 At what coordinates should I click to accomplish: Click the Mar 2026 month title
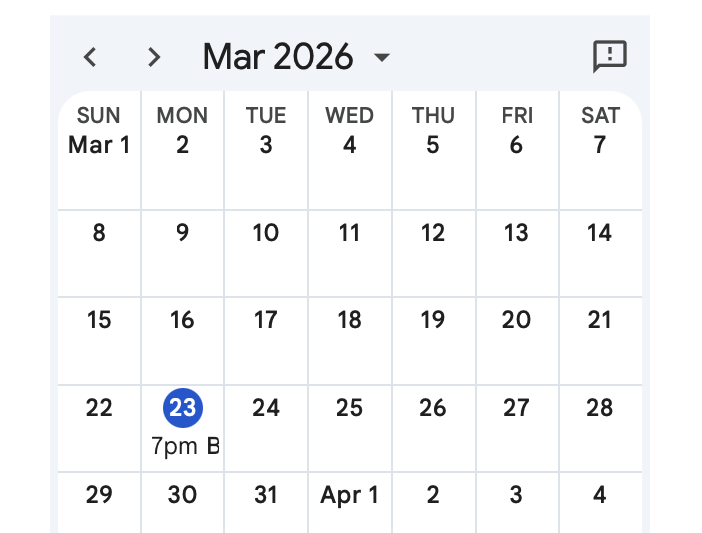278,57
